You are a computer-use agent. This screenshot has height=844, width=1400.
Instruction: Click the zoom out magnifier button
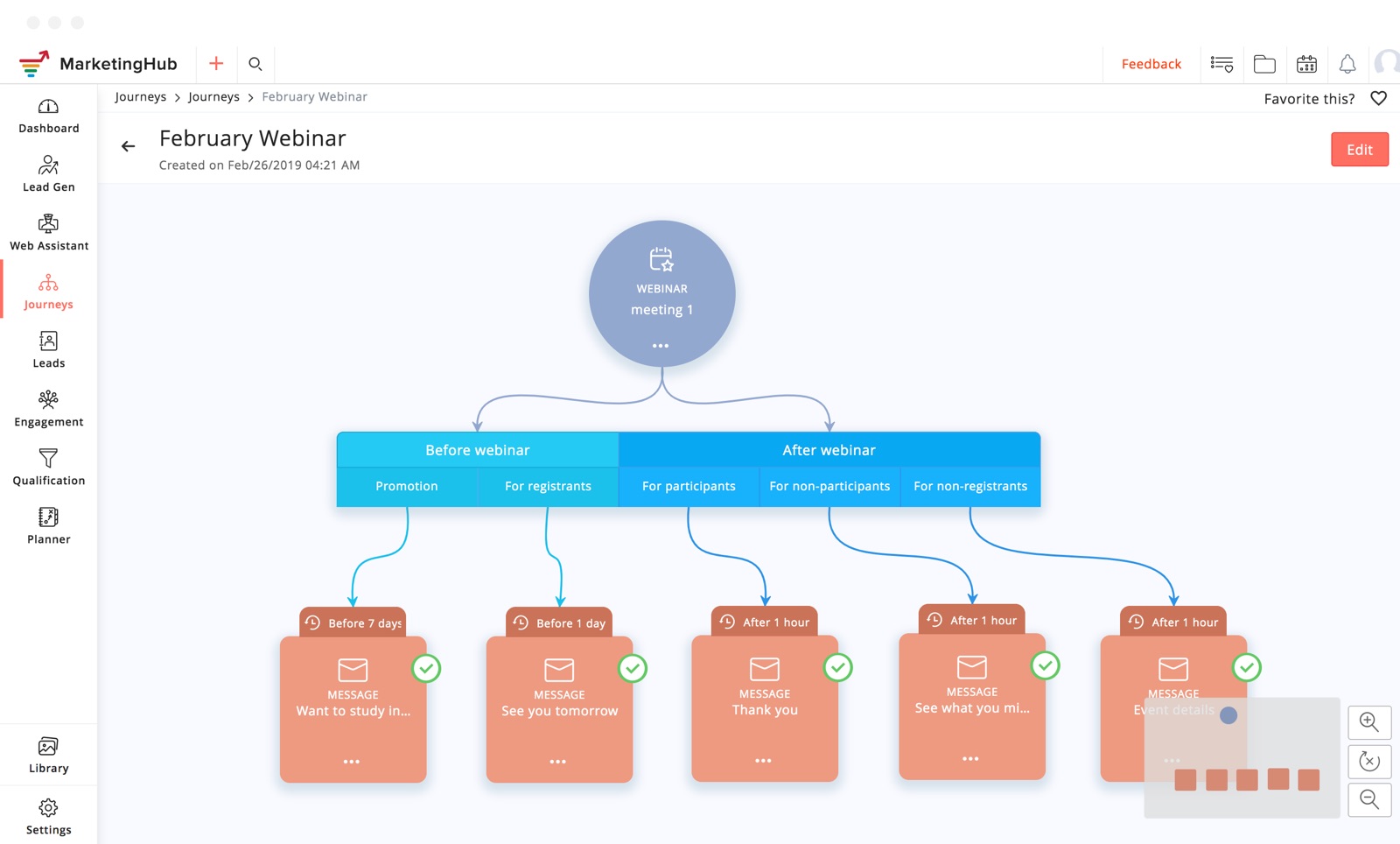point(1369,799)
